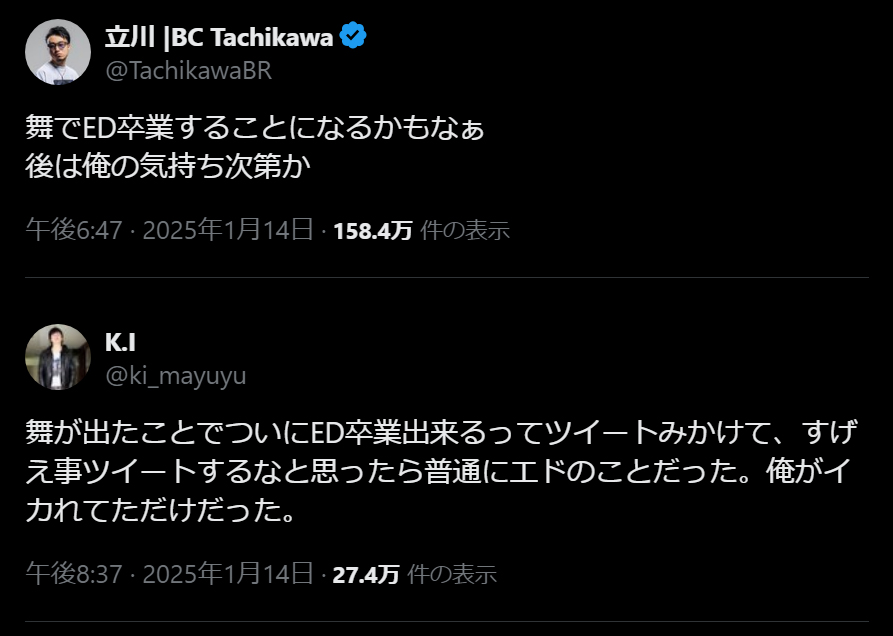
Task: Click the display name 立川 |BC Tachikawa
Action: click(x=220, y=38)
